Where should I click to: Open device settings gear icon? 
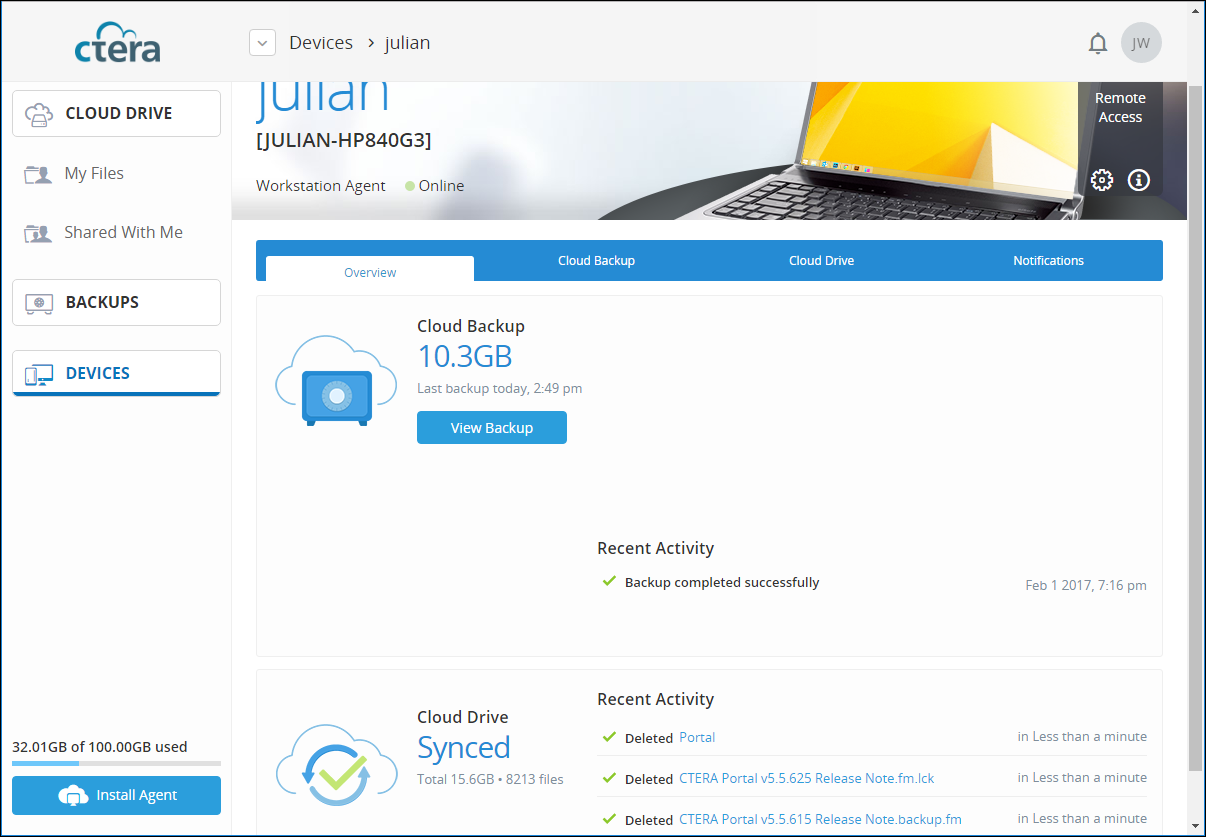(1102, 180)
